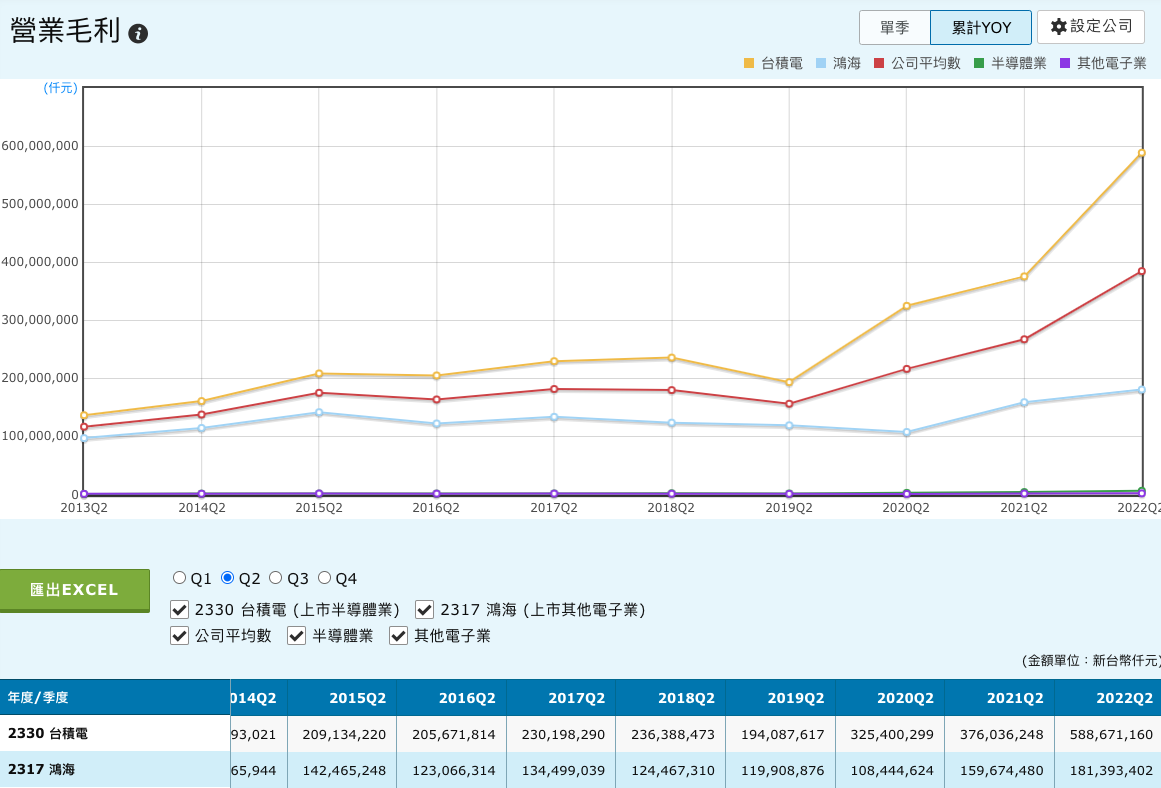Click the 2016Q2 table column header
Viewport: 1161px width, 788px height.
coord(452,698)
